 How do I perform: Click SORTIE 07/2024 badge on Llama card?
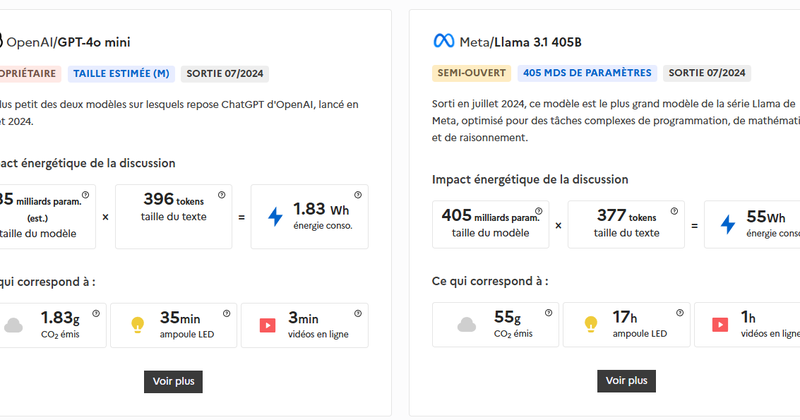coord(706,73)
